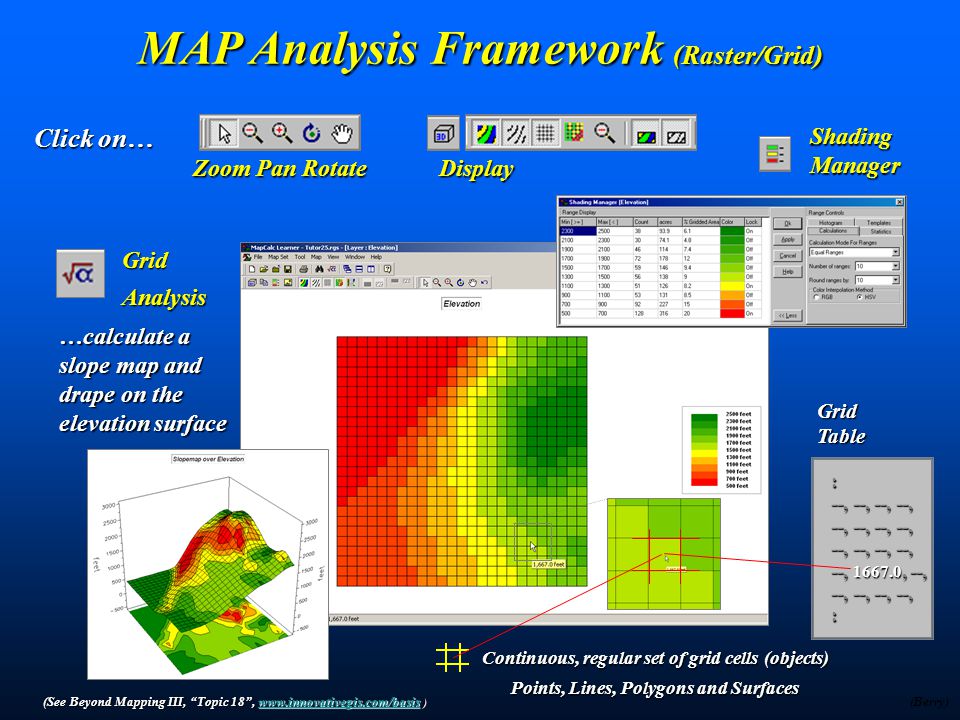Click Zoom In magnifier in enlarged Zoom Pan Rotate toolbar
Image resolution: width=960 pixels, height=720 pixels.
282,133
